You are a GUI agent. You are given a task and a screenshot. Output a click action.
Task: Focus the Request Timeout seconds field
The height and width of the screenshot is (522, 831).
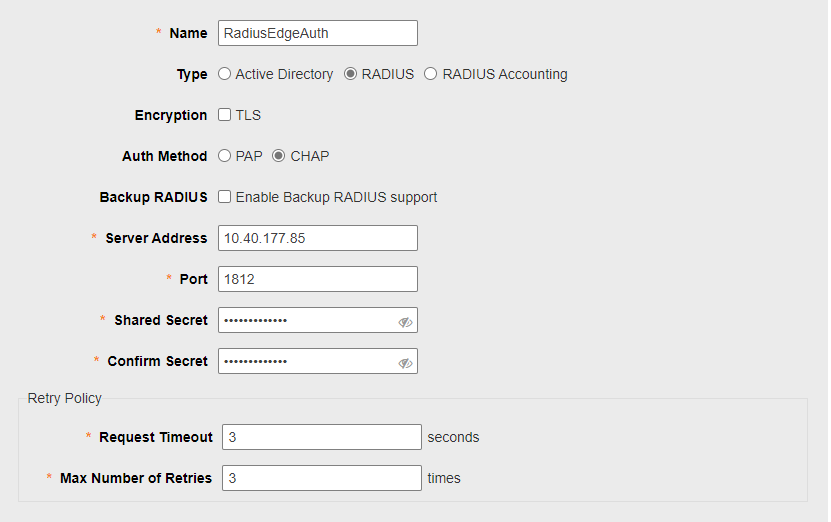coord(322,437)
